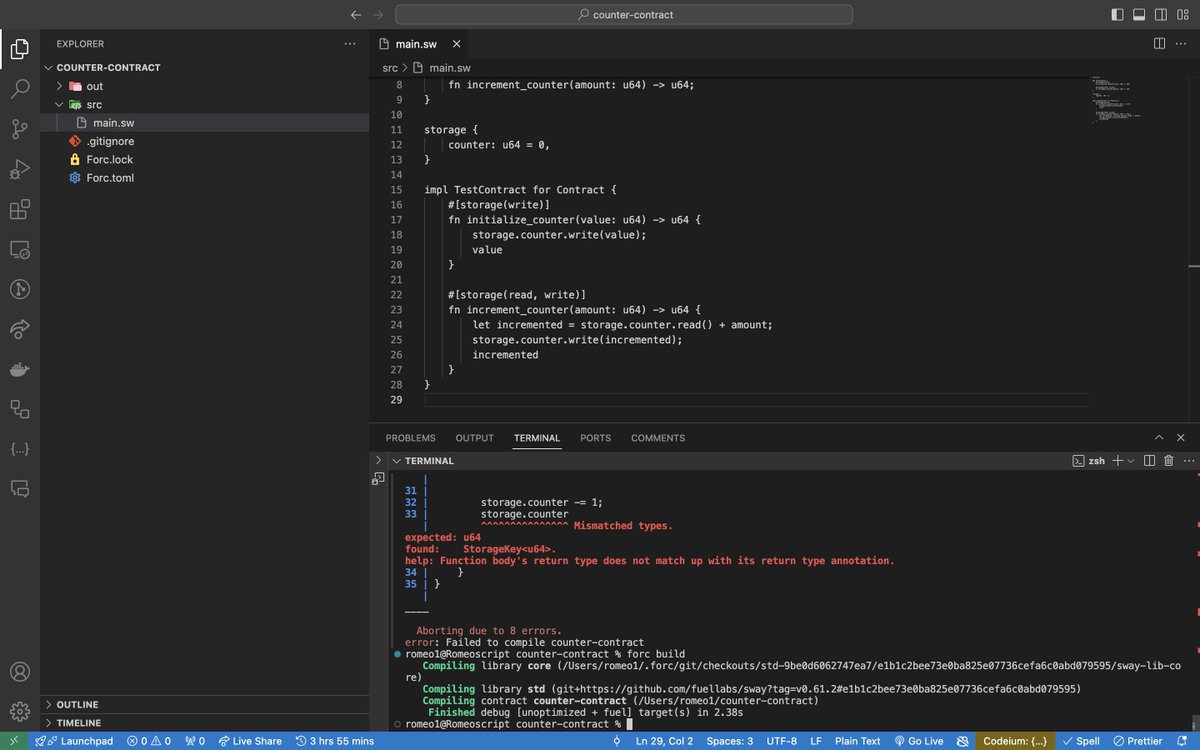The image size is (1200, 750).
Task: Switch to the OUTPUT tab
Action: click(x=475, y=438)
